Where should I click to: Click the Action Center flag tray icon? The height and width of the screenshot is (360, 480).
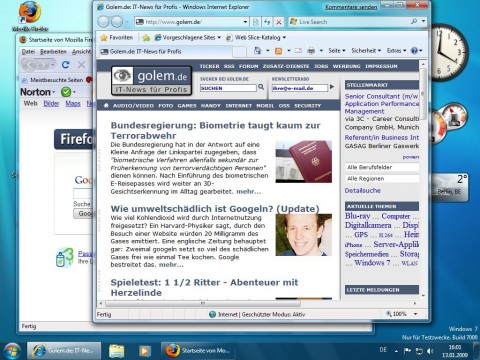407,351
